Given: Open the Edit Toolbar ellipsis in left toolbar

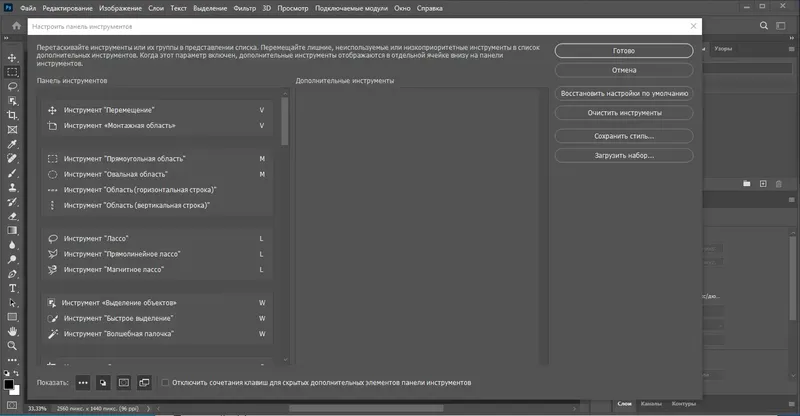Looking at the screenshot, I should click(12, 360).
